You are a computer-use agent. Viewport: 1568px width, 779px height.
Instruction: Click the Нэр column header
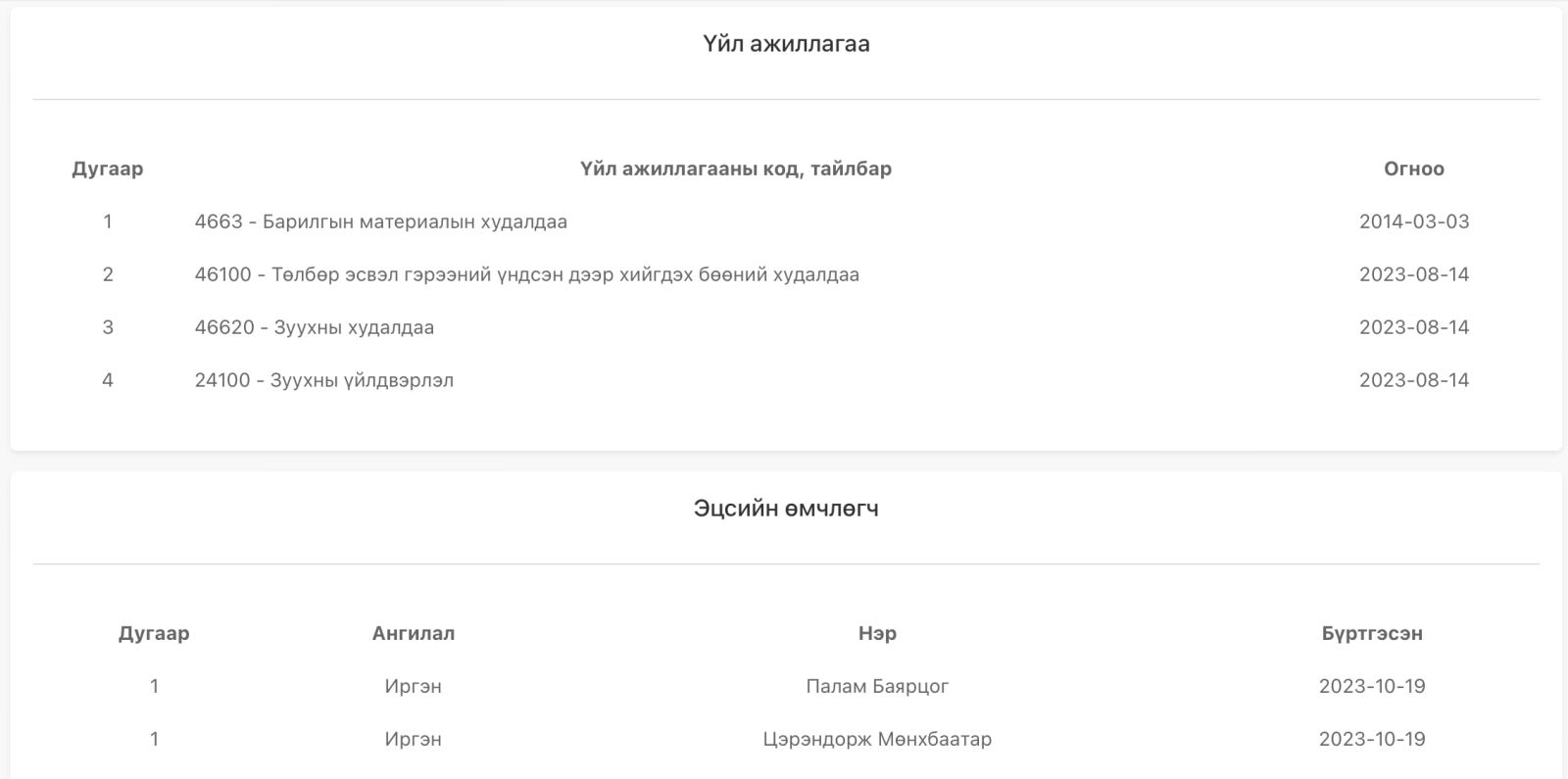pos(877,633)
